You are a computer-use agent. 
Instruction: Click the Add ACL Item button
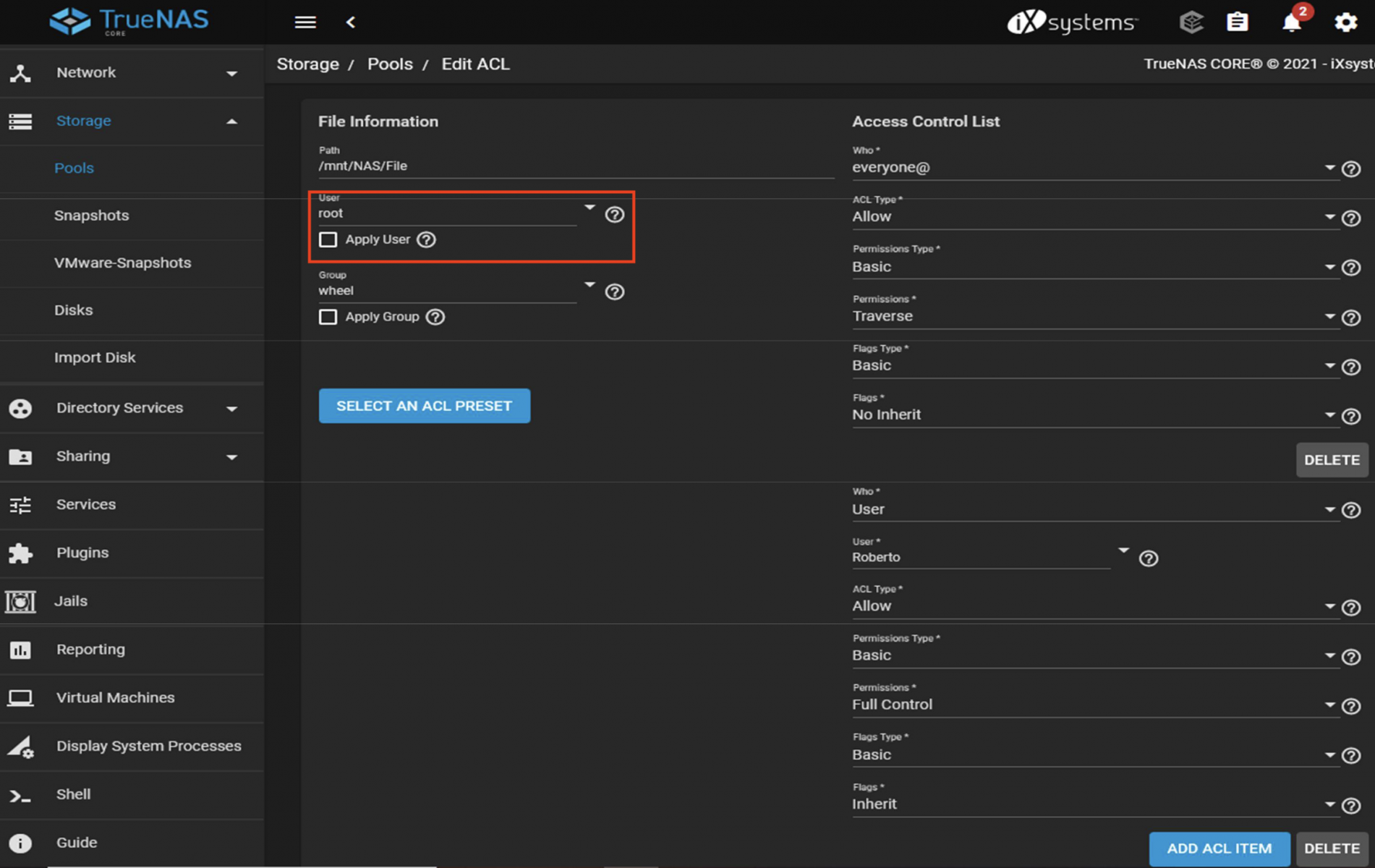(x=1219, y=849)
